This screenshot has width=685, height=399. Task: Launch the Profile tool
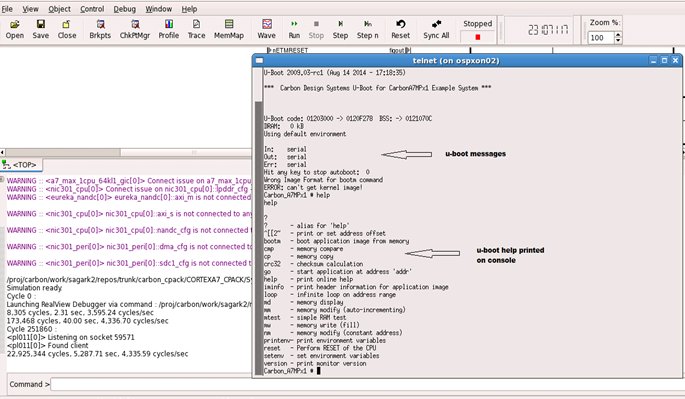169,30
